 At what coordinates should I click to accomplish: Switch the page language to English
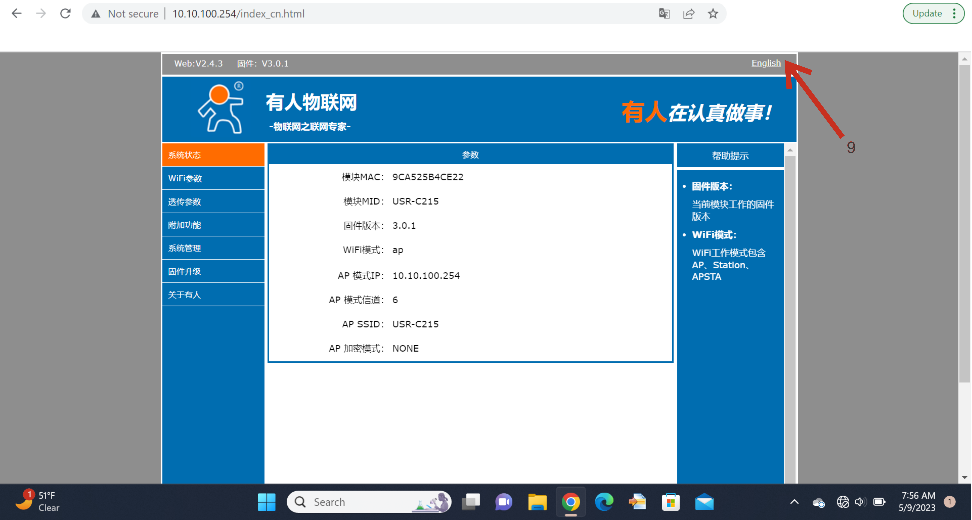766,63
